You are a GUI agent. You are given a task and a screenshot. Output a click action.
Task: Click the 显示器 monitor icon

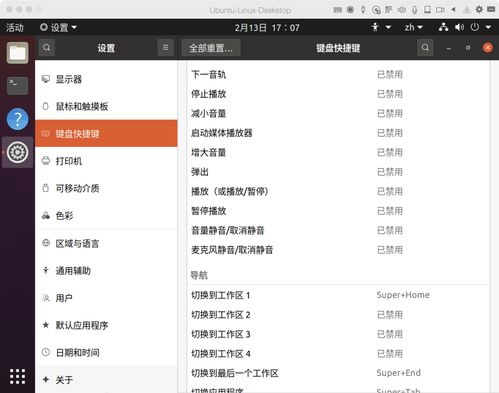tap(46, 79)
